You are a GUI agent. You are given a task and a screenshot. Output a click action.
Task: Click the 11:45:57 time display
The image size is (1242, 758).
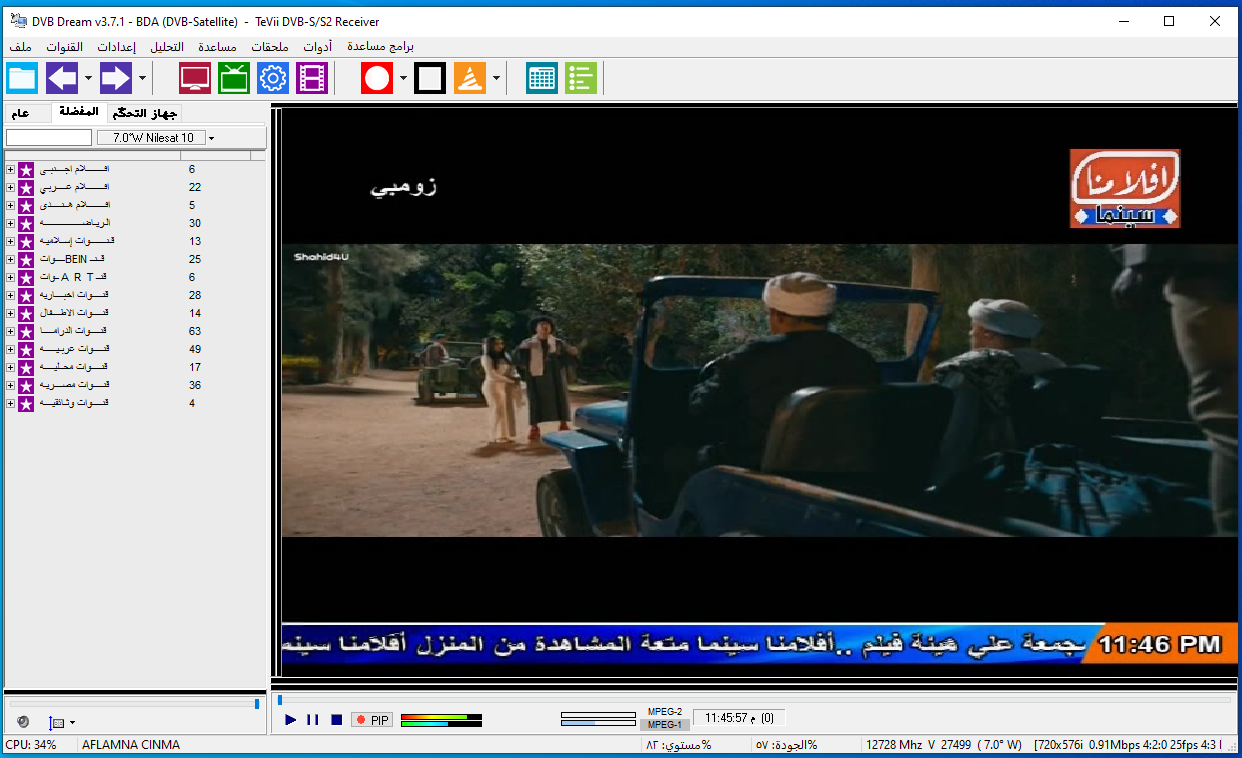click(738, 718)
